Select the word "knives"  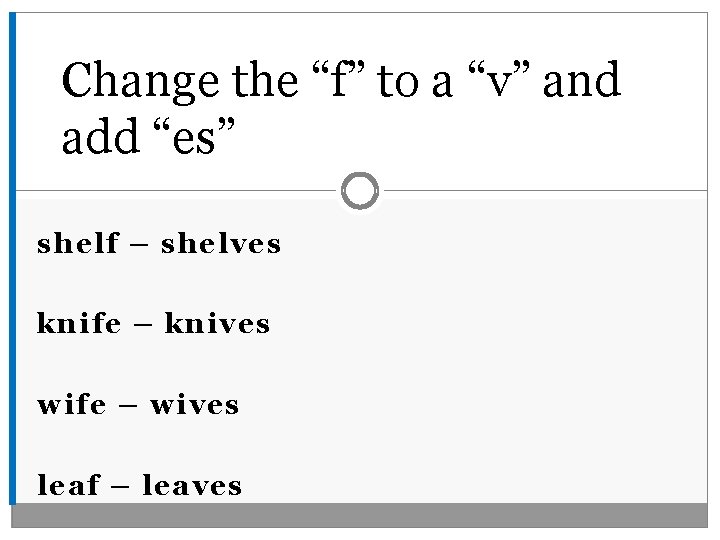tap(217, 323)
